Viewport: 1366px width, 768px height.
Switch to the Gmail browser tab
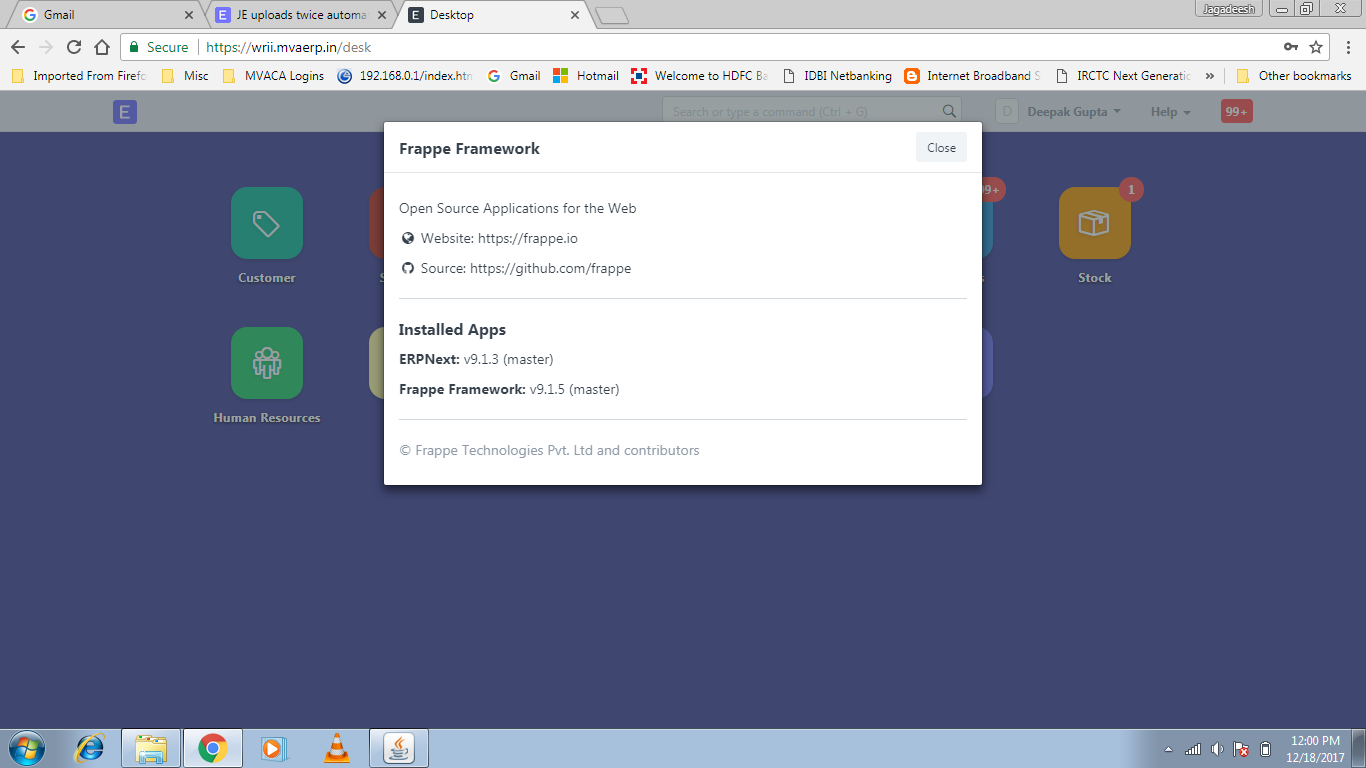point(103,15)
